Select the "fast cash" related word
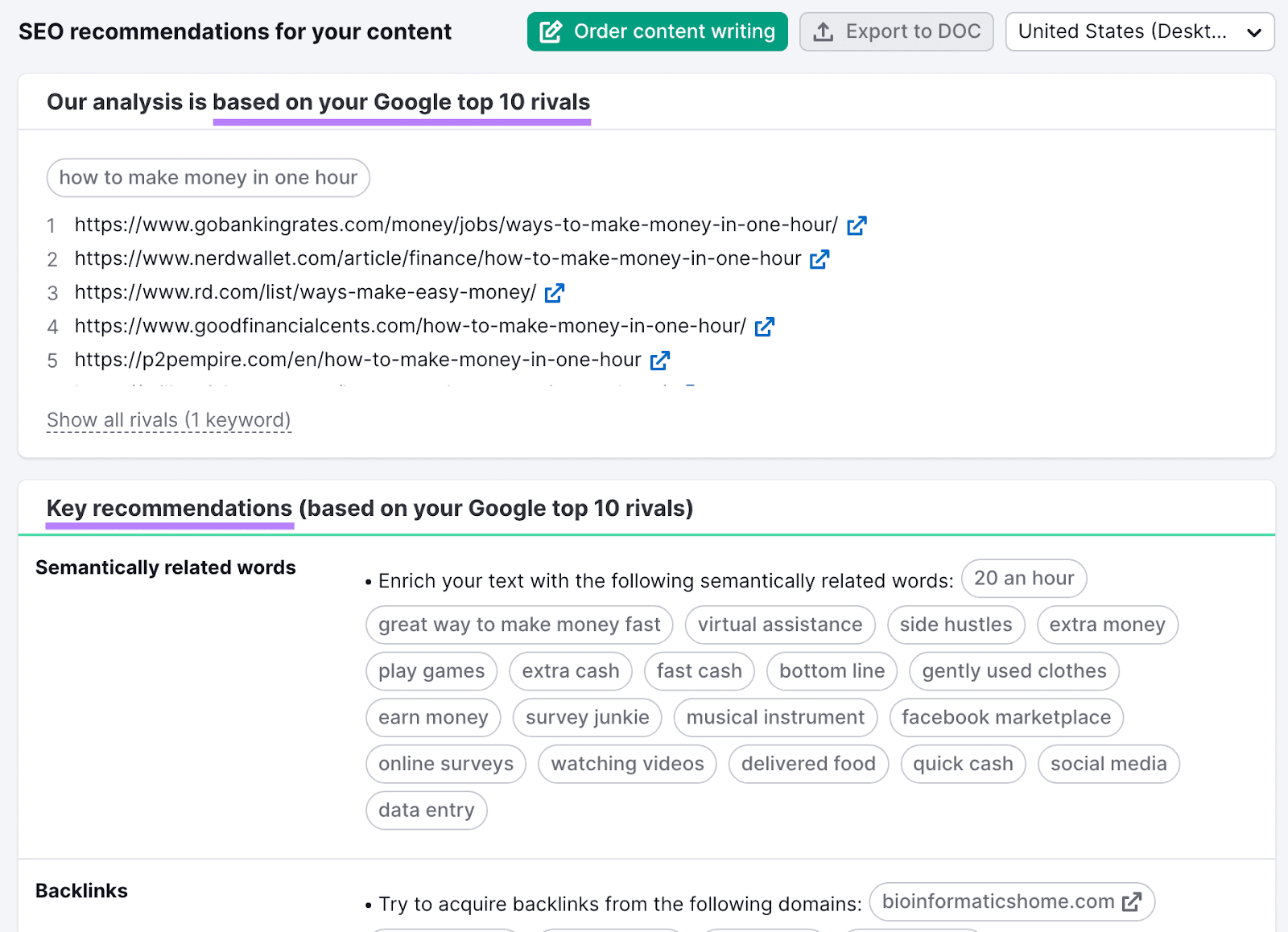The image size is (1288, 932). coord(699,670)
